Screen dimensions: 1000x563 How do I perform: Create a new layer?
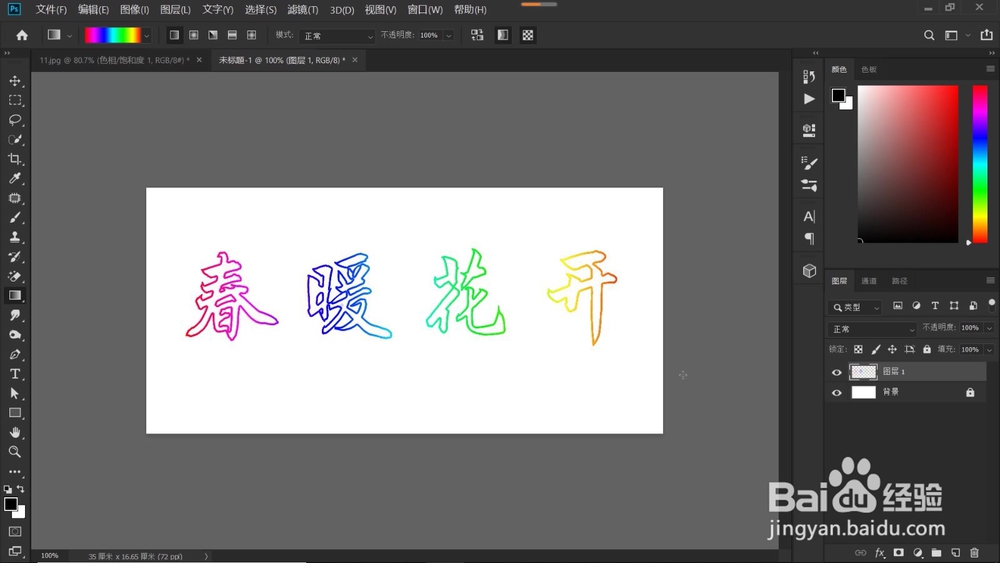(x=955, y=552)
